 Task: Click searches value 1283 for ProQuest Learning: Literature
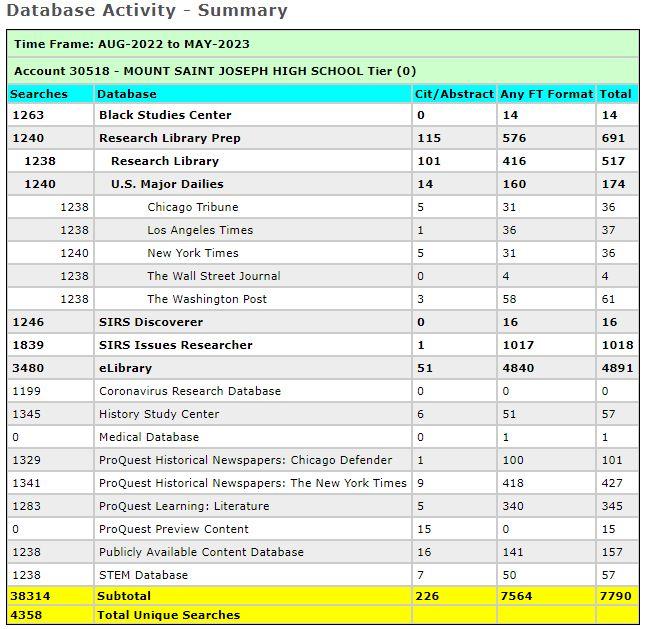(x=26, y=506)
